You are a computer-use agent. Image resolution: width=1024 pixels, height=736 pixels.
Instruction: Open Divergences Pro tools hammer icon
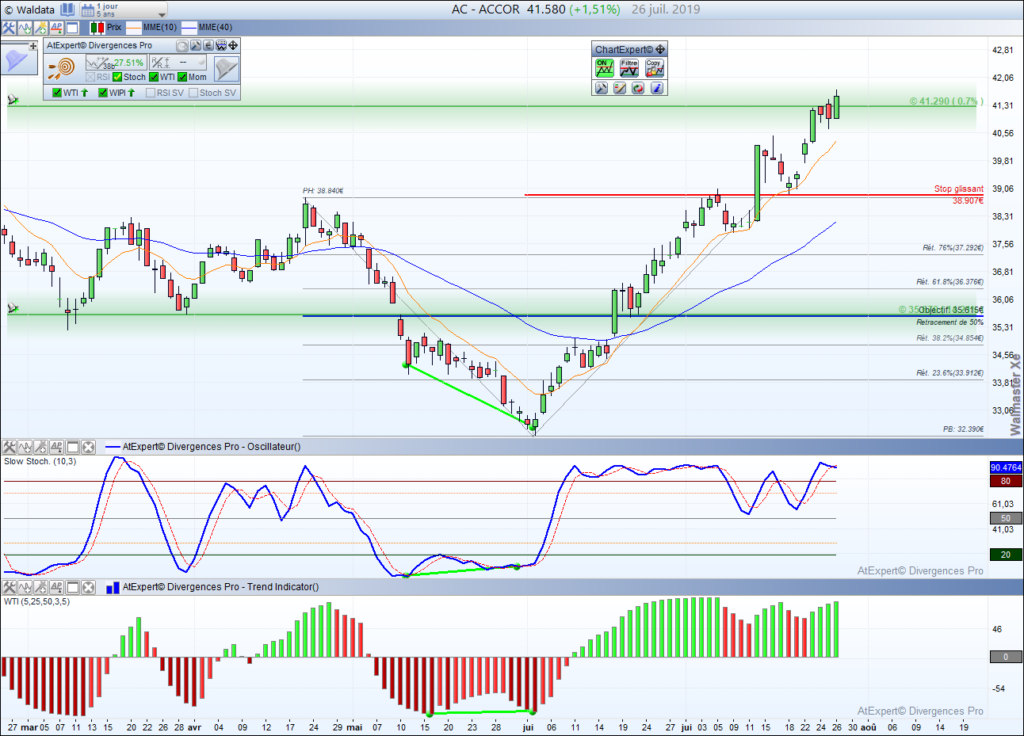pyautogui.click(x=195, y=46)
